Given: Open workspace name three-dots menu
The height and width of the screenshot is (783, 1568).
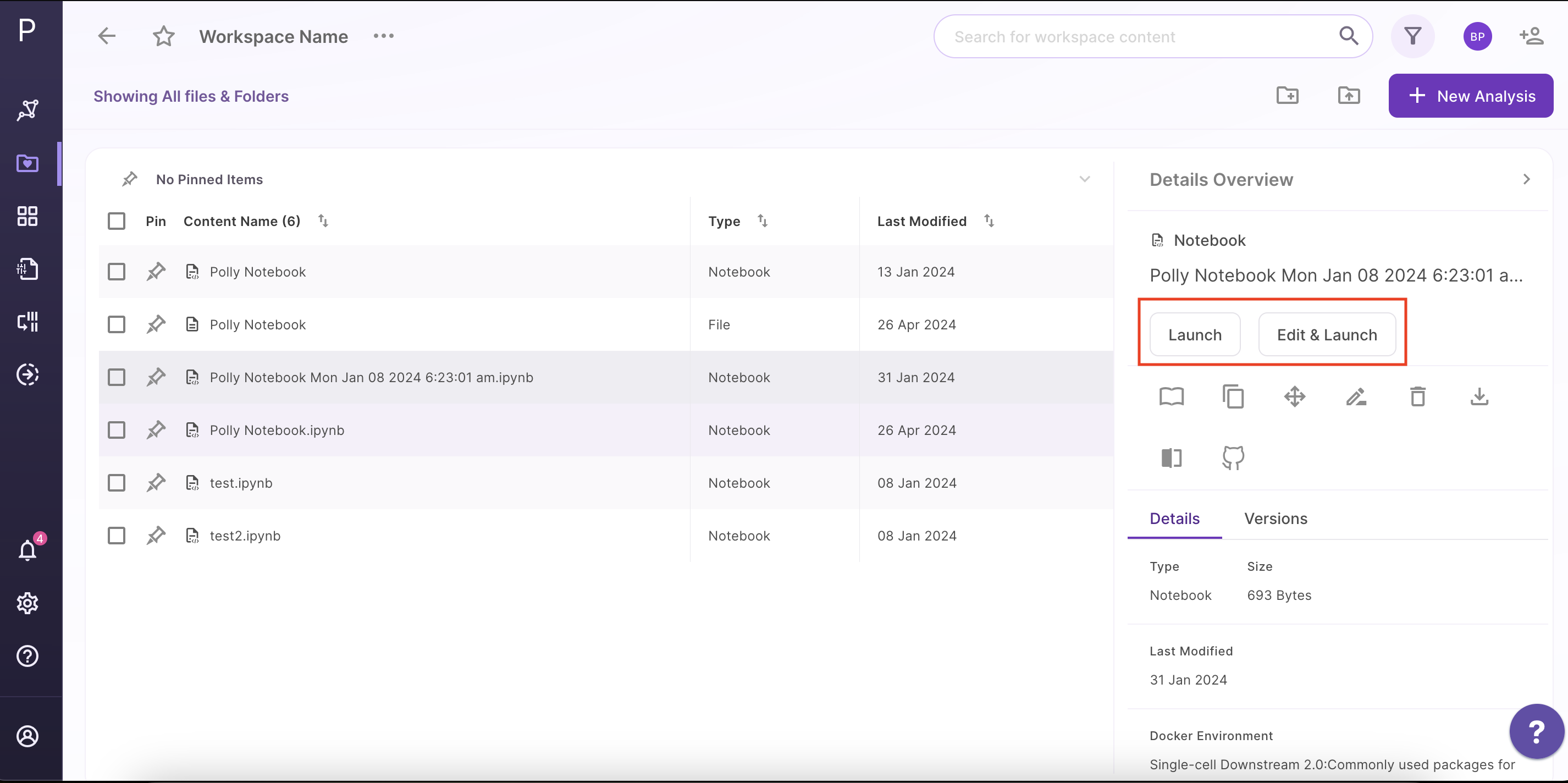Looking at the screenshot, I should [384, 36].
